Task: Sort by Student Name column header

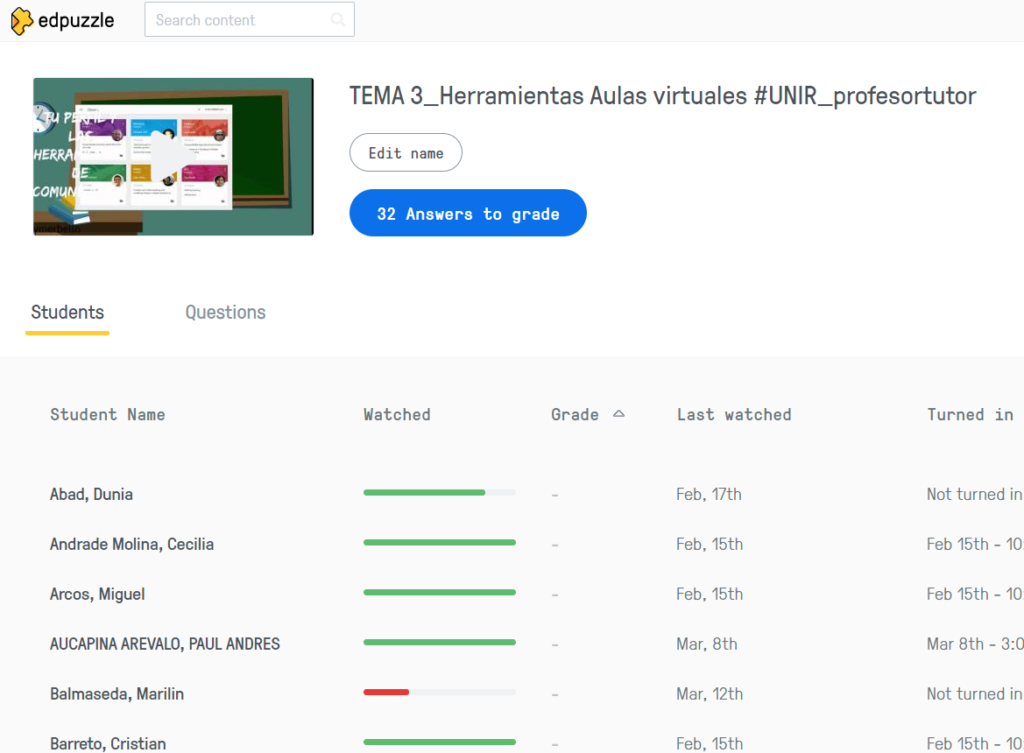Action: click(107, 414)
